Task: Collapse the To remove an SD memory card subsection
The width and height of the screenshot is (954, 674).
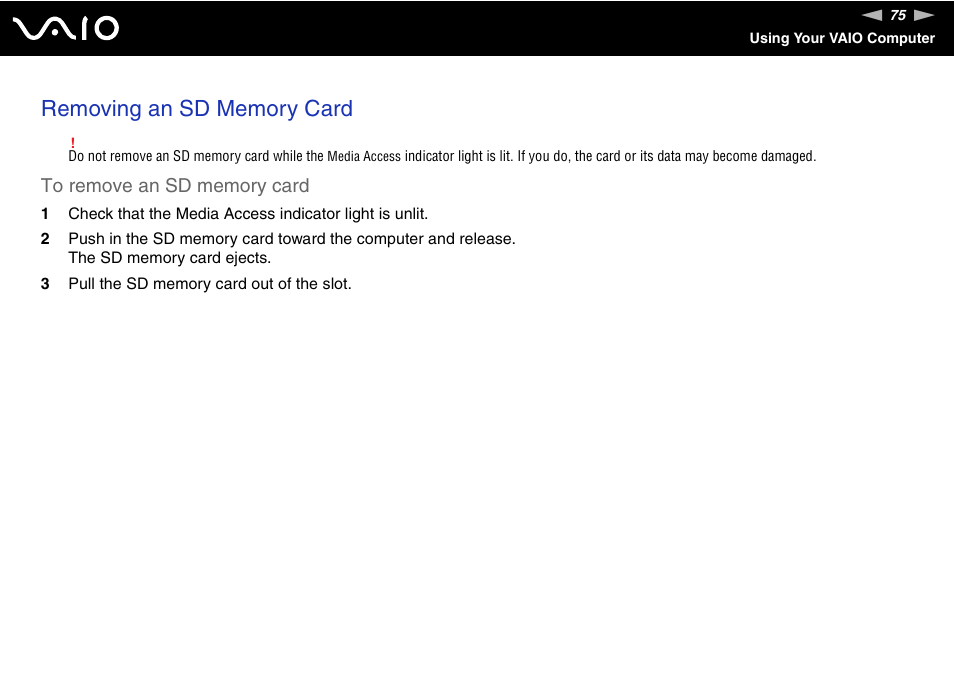Action: 174,186
